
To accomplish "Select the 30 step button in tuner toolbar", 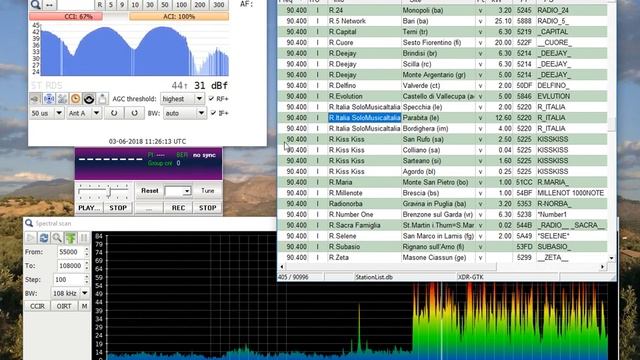I will point(150,5).
